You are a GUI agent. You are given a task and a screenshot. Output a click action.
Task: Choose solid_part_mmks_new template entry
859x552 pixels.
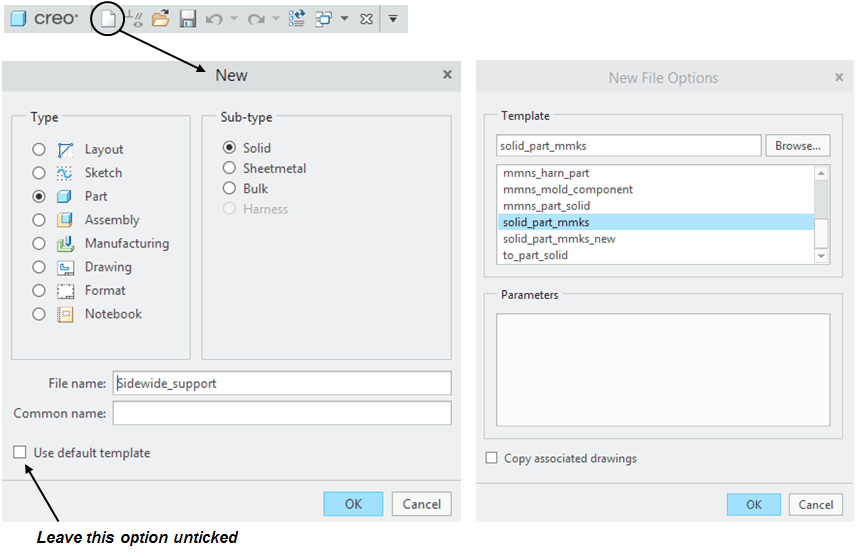(x=559, y=239)
